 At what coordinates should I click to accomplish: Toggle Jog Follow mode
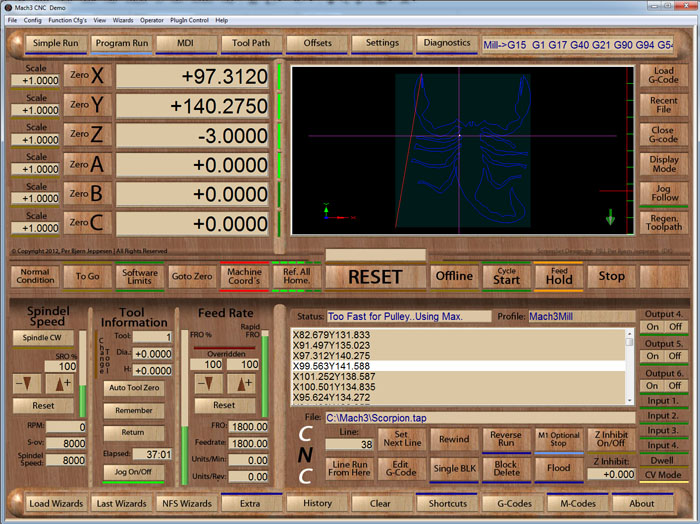664,193
